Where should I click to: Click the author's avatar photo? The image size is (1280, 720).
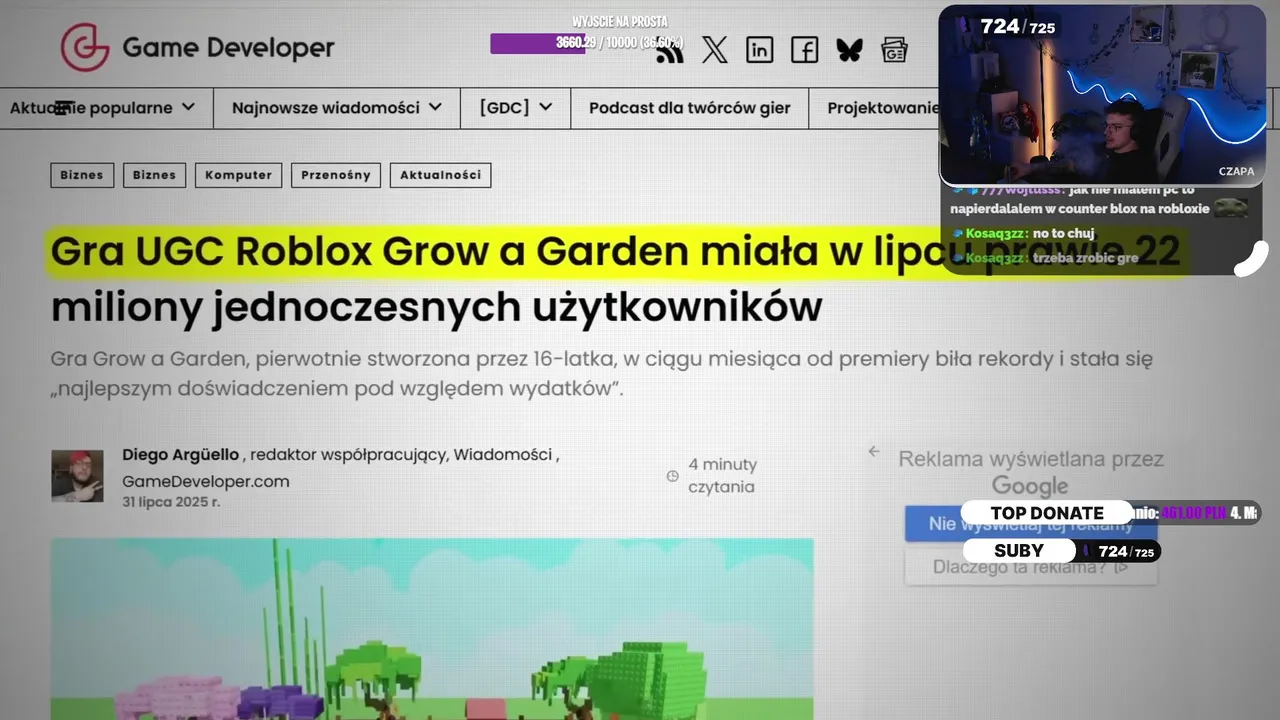pyautogui.click(x=78, y=476)
